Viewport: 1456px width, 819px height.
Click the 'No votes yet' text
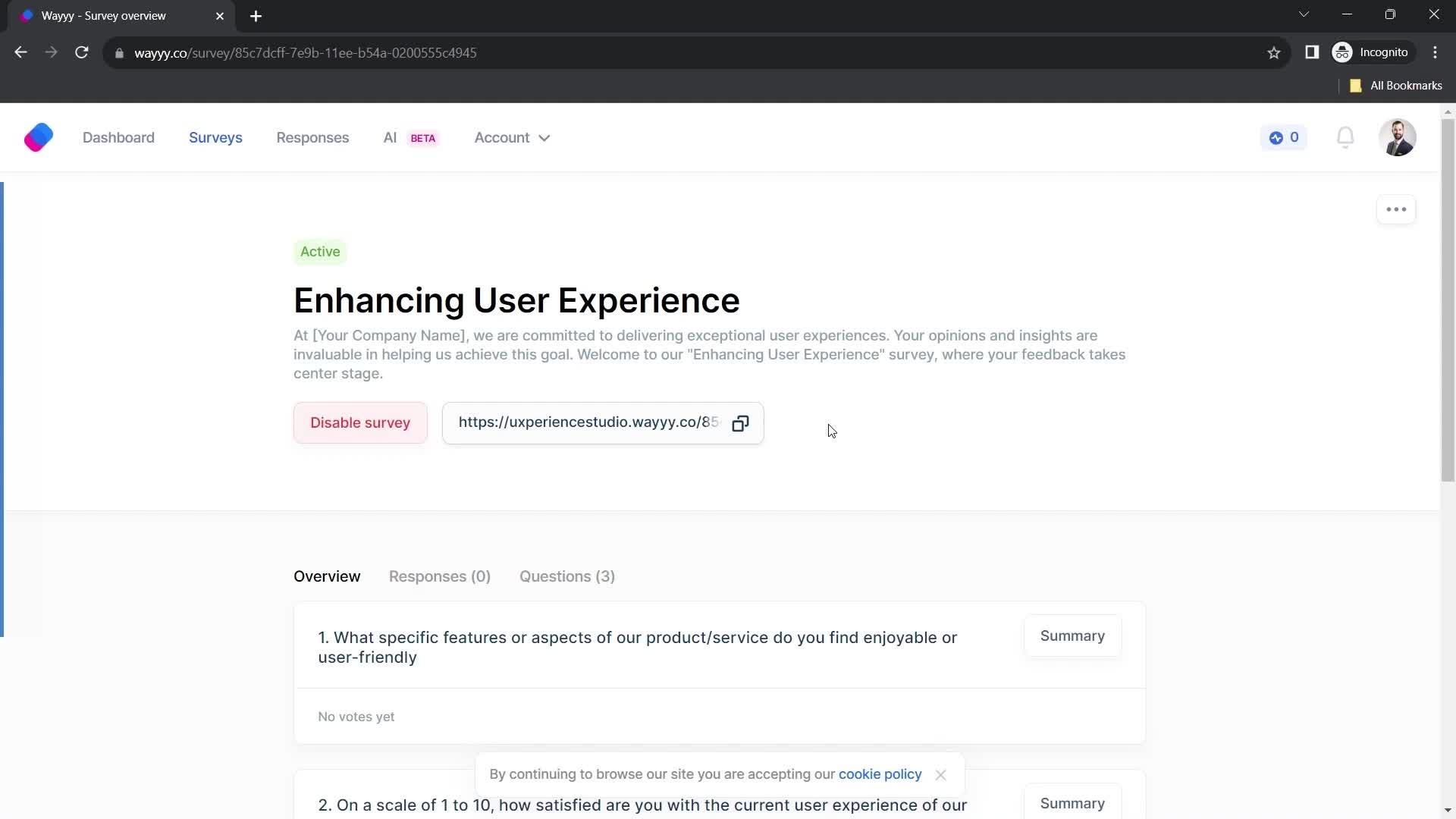click(x=356, y=717)
